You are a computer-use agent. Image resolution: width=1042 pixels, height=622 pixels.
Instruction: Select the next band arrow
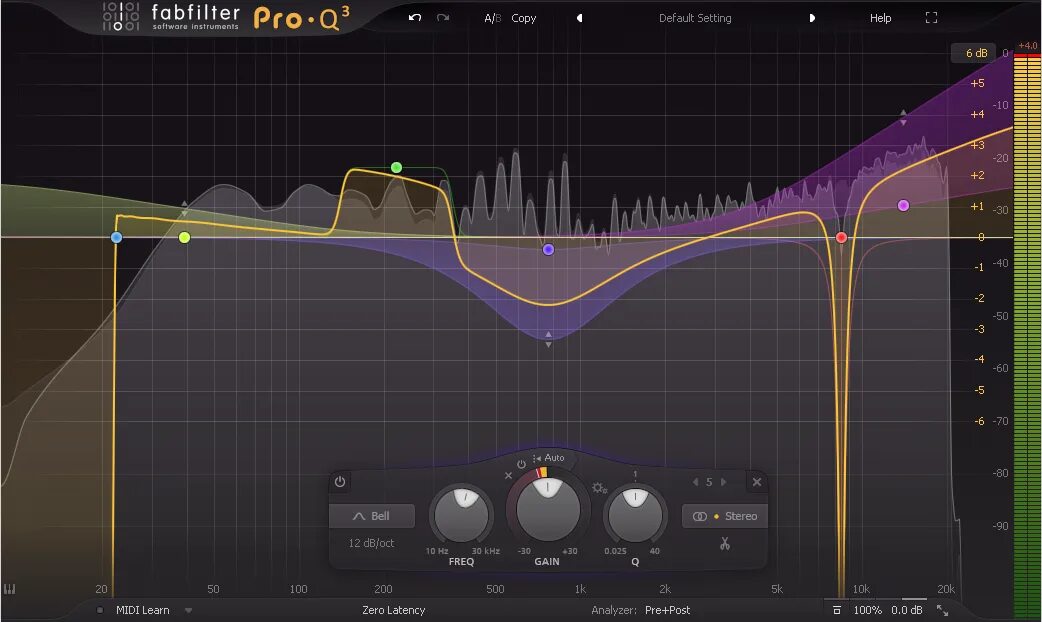coord(724,482)
